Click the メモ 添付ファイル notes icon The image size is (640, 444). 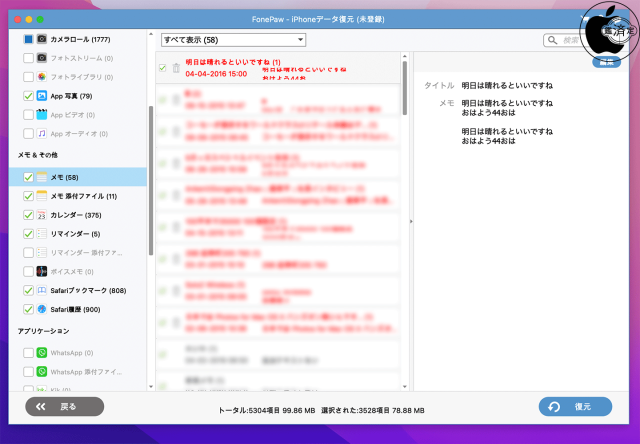[x=42, y=196]
